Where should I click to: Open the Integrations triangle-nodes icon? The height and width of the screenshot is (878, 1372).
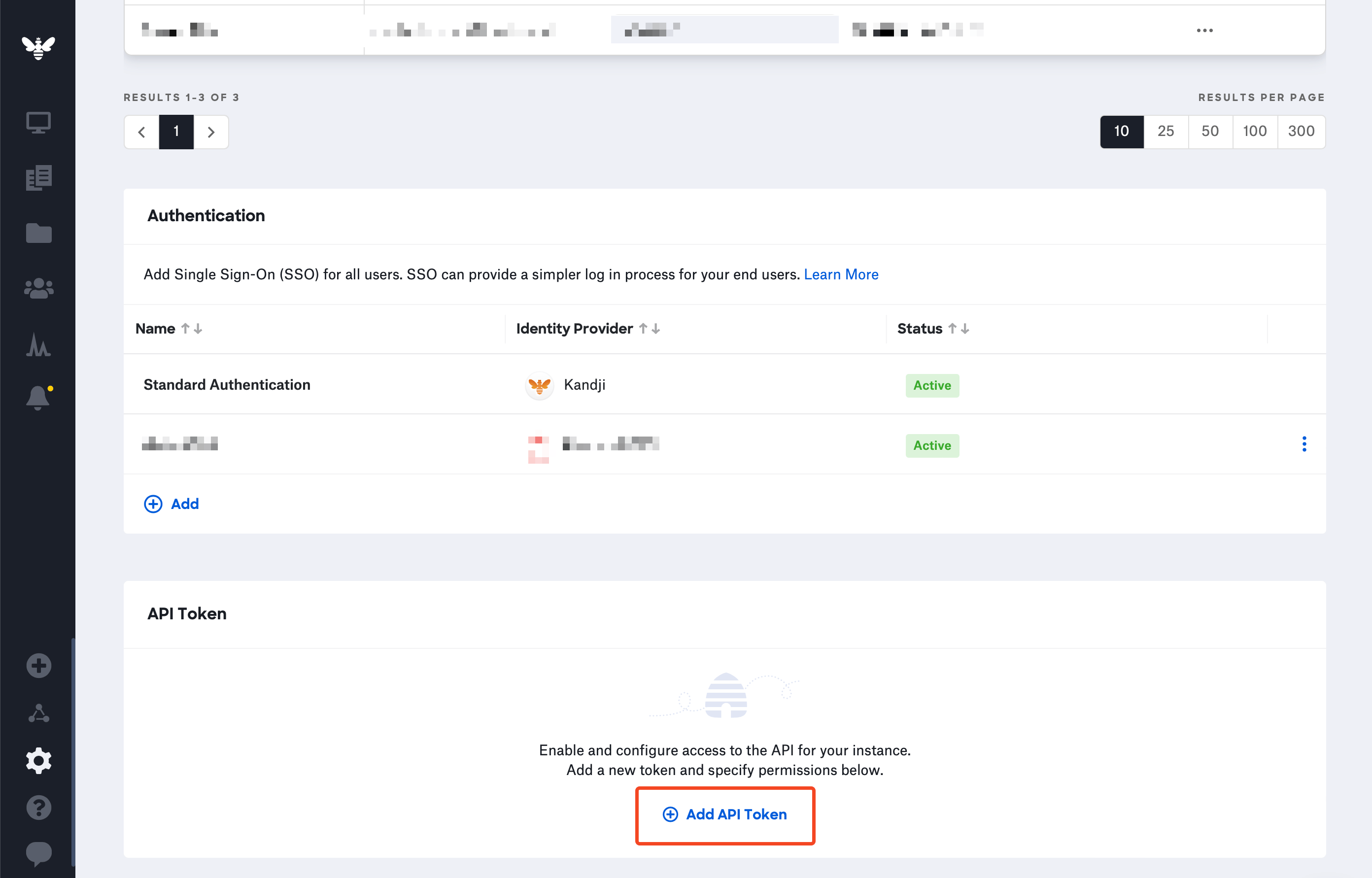pos(39,713)
